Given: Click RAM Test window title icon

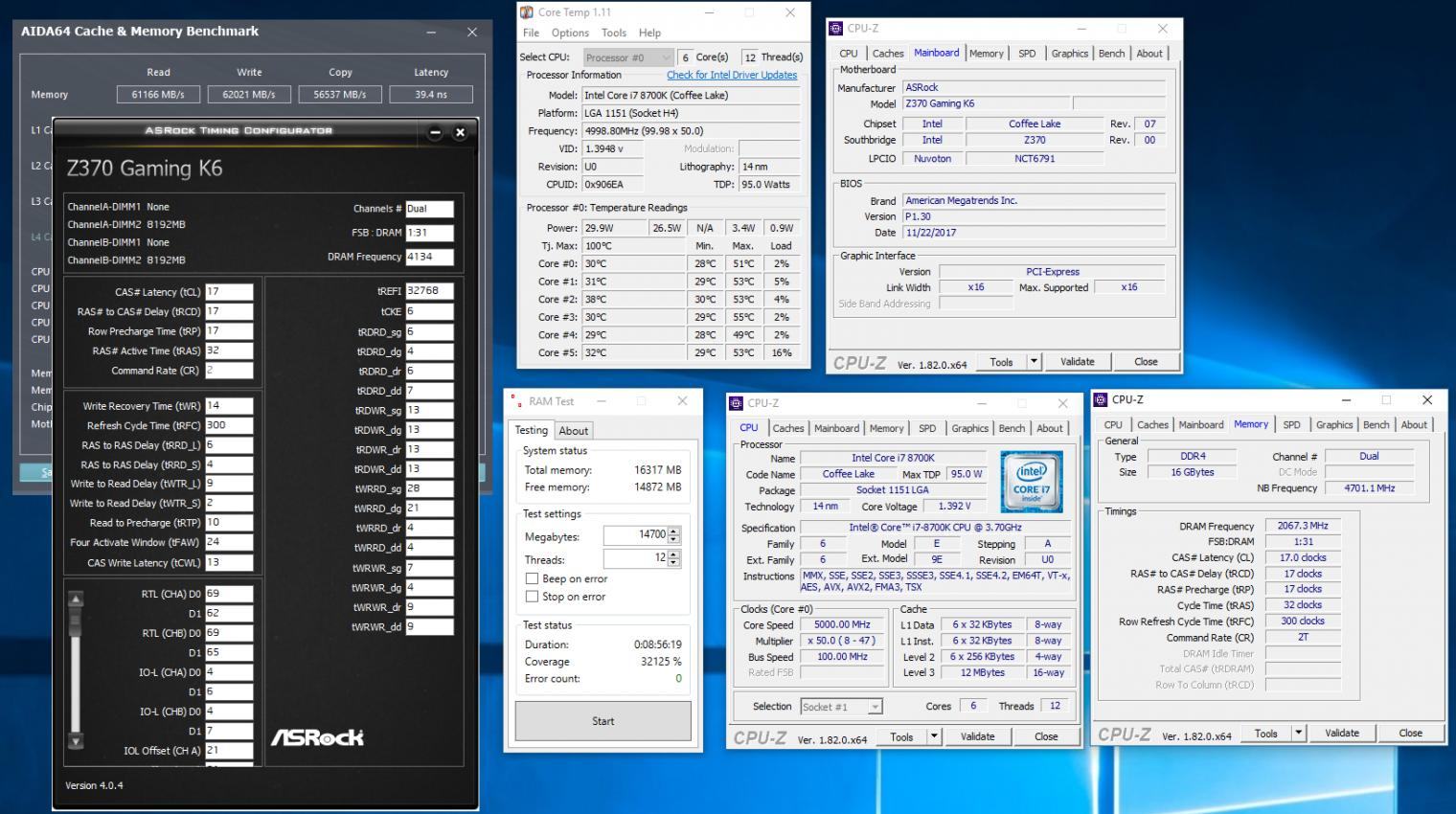Looking at the screenshot, I should [515, 401].
